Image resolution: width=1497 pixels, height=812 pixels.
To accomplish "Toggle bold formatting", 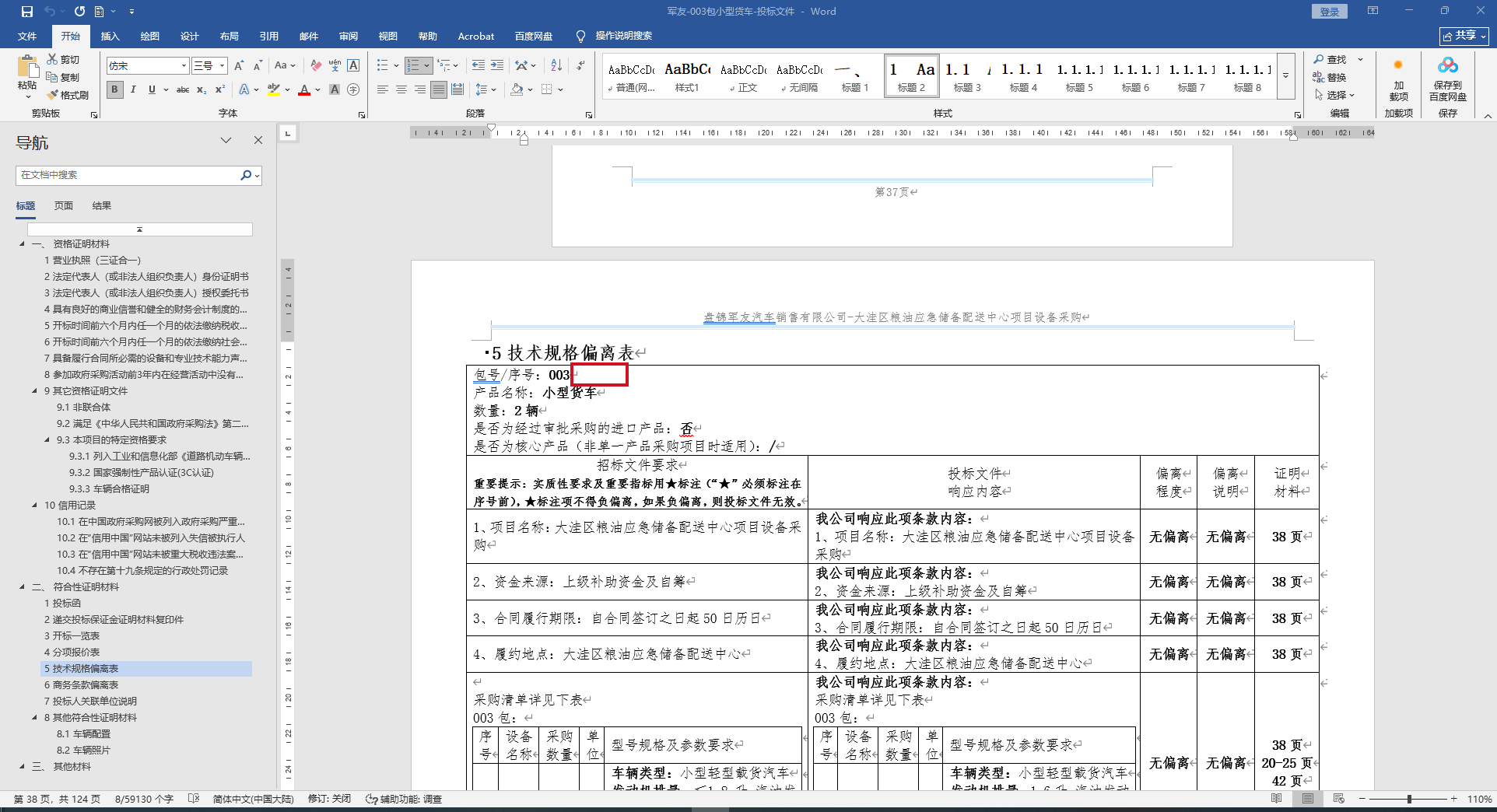I will [114, 89].
